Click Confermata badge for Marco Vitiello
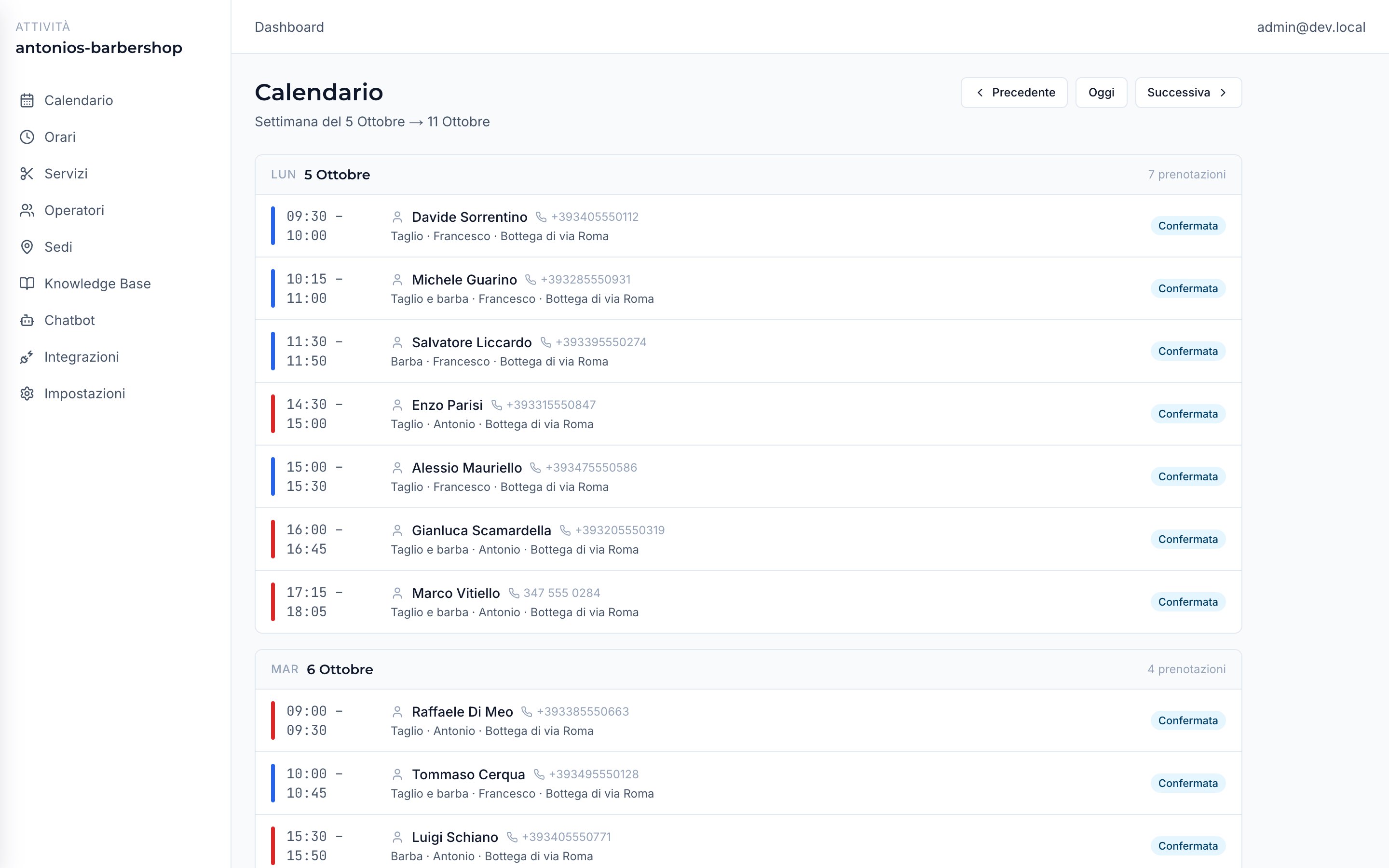The width and height of the screenshot is (1389, 868). coord(1187,602)
